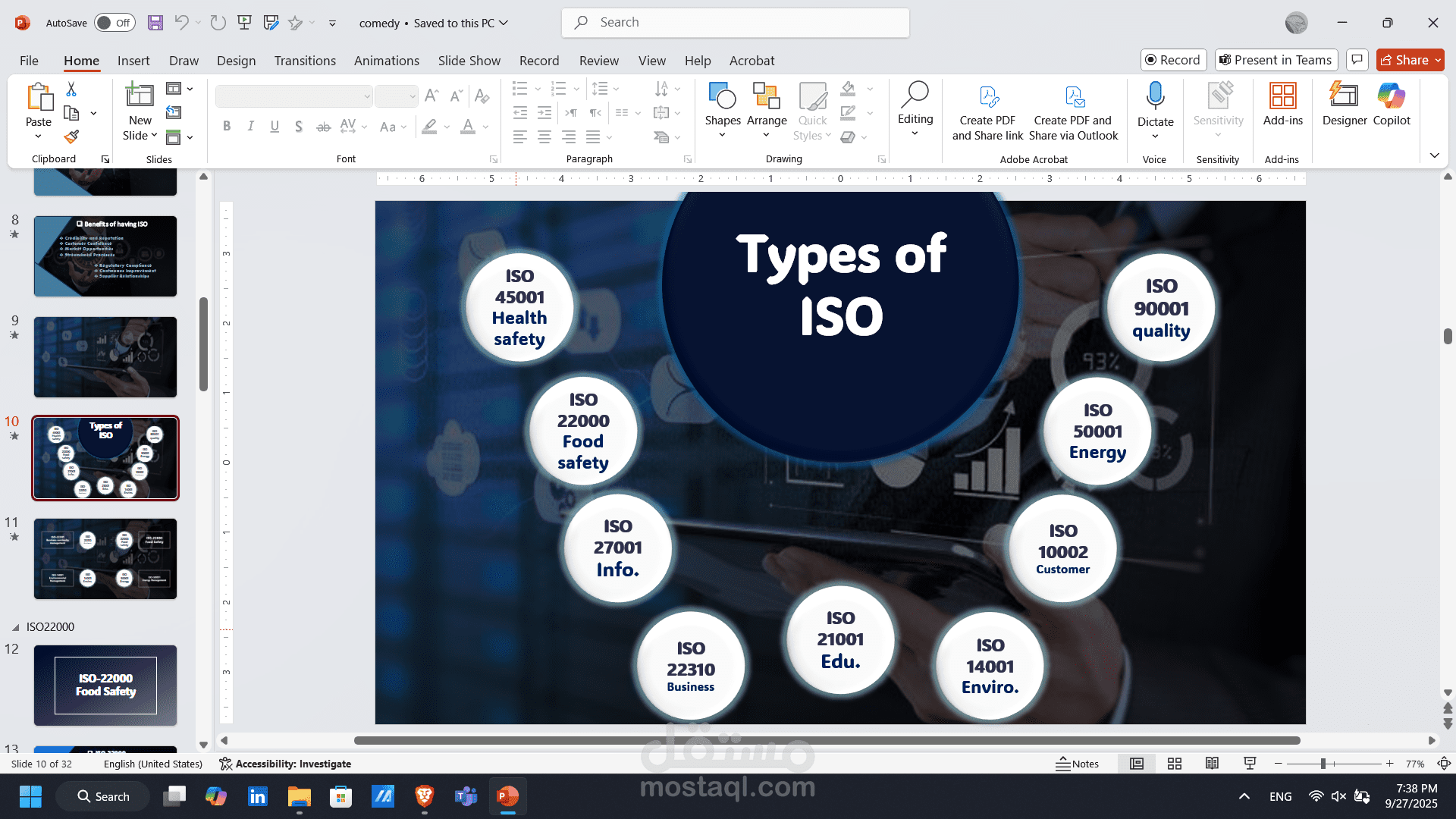Toggle text Shadow
This screenshot has height=819, width=1456.
(299, 127)
